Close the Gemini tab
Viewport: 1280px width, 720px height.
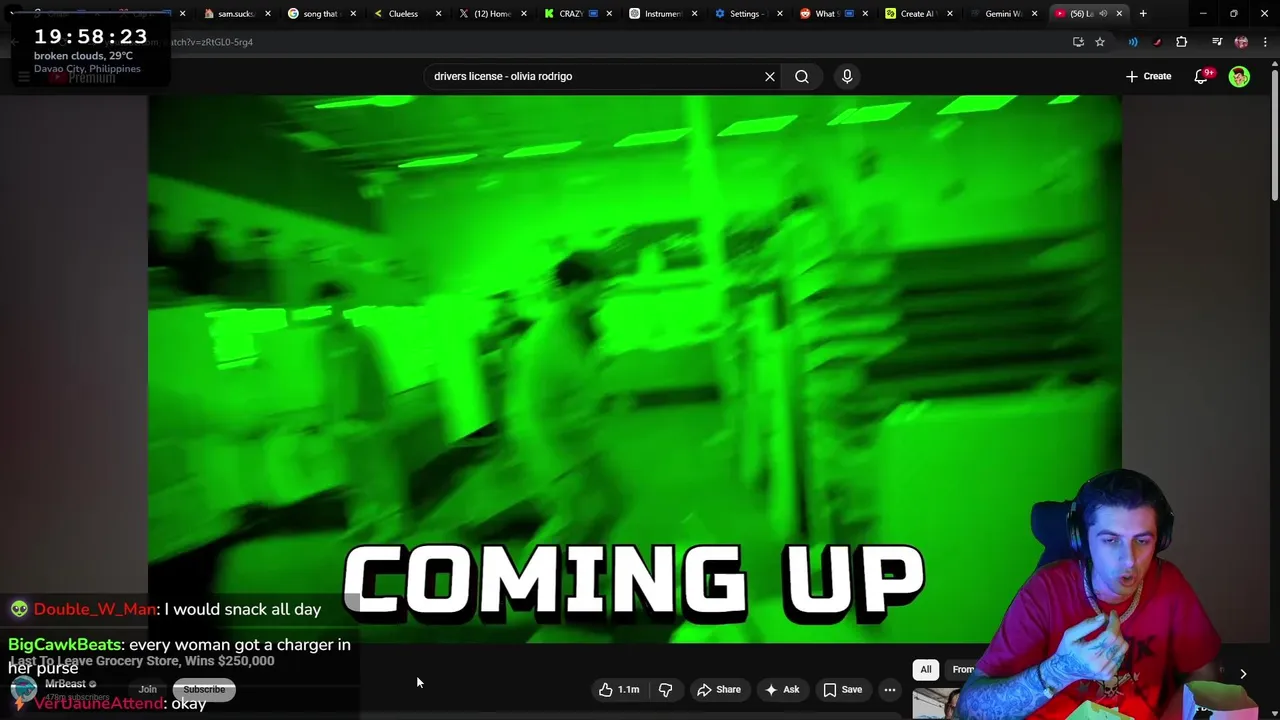[x=1034, y=14]
